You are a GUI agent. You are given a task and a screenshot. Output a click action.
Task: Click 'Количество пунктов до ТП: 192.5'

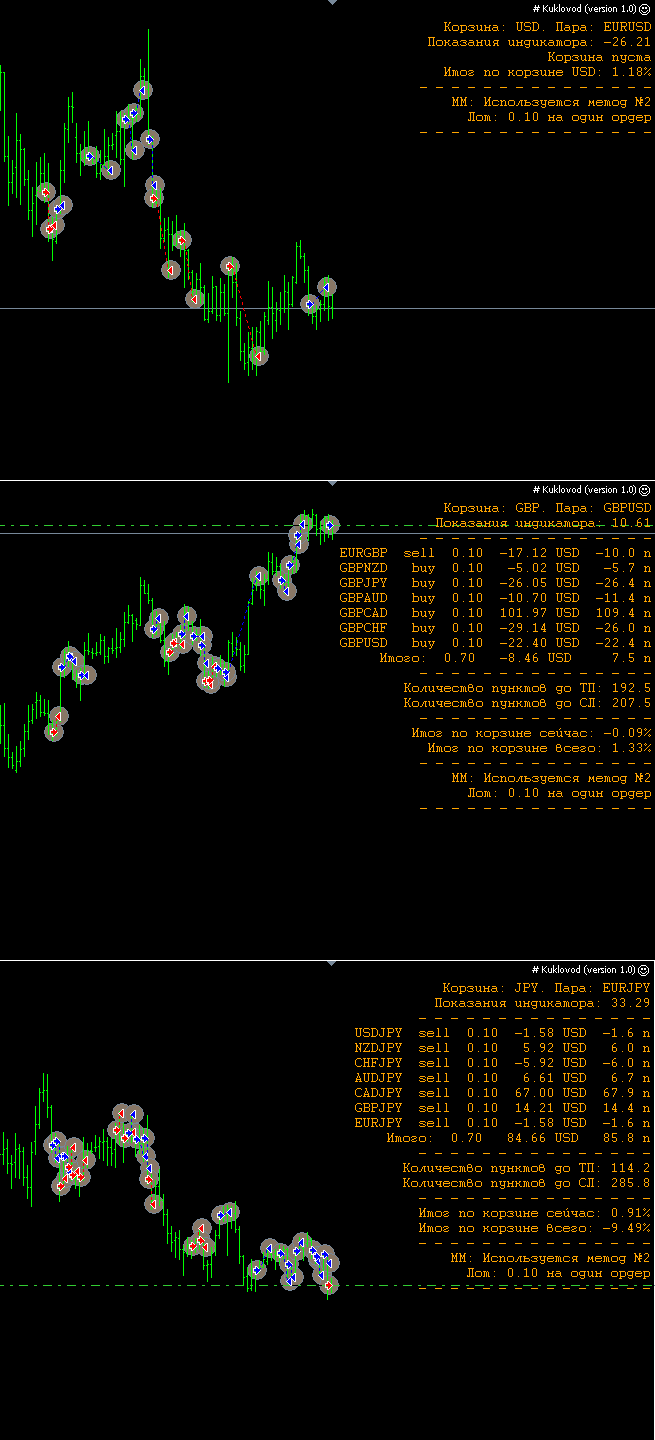(x=527, y=688)
